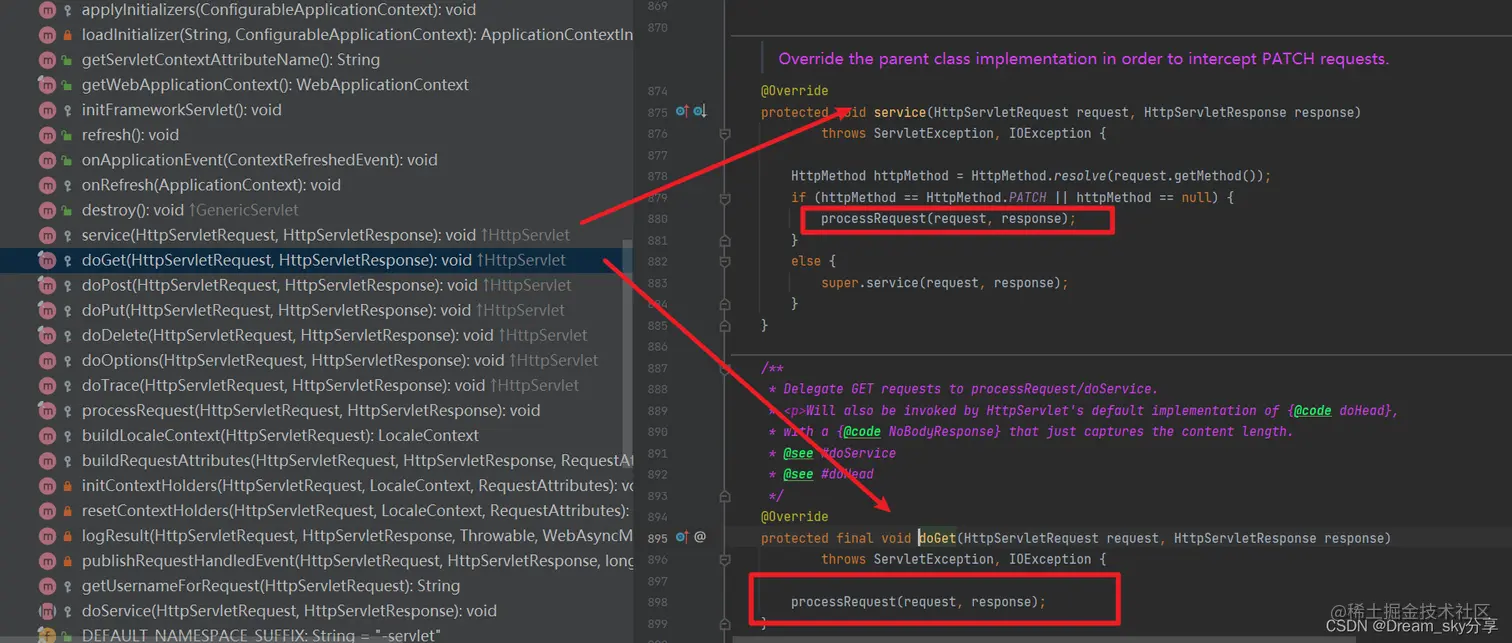Click the method icon beside the service row
The height and width of the screenshot is (643, 1512).
[46, 235]
